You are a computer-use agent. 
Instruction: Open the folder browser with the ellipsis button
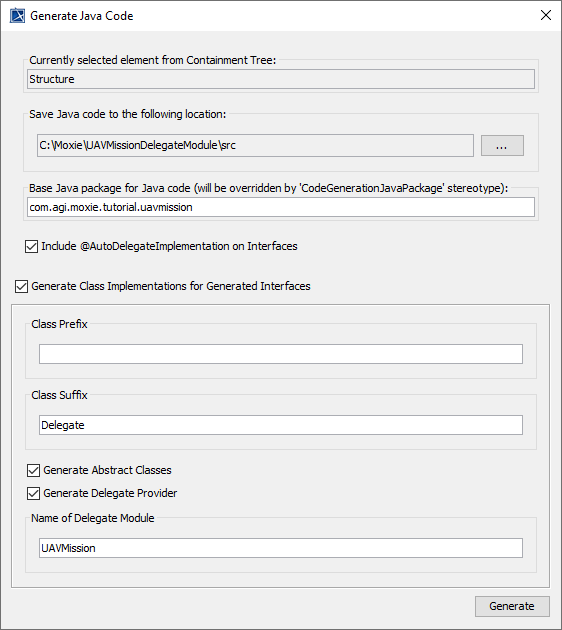[502, 145]
